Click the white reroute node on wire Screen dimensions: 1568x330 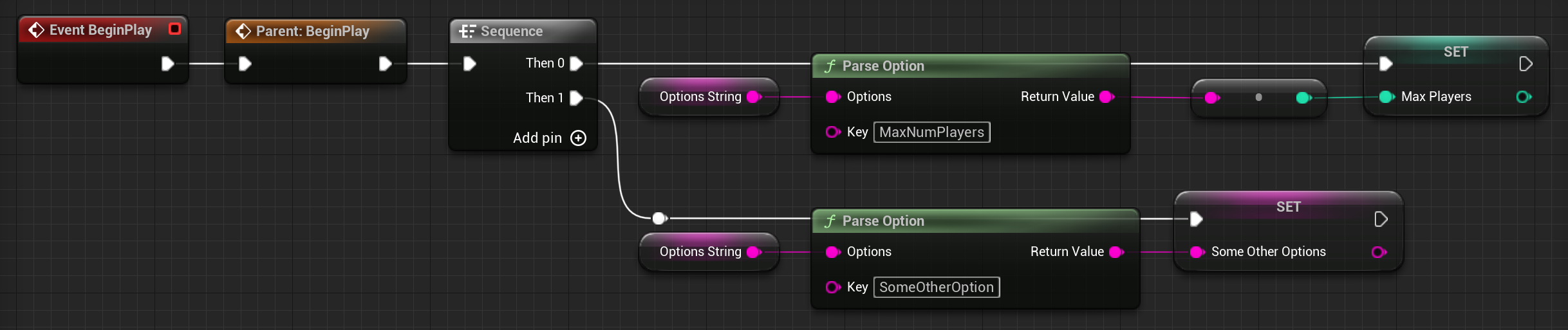659,219
